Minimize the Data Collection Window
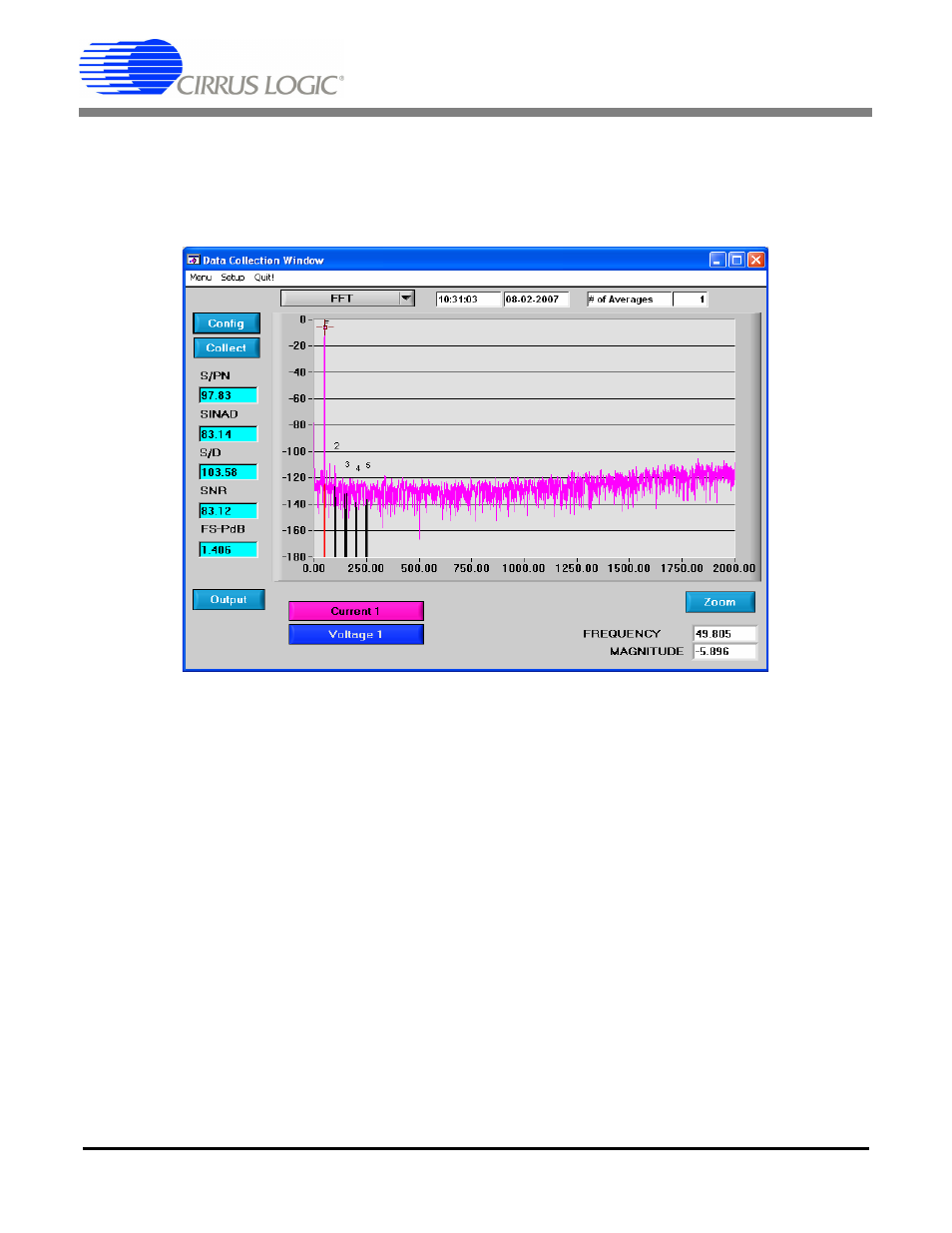The width and height of the screenshot is (952, 1233). (717, 260)
